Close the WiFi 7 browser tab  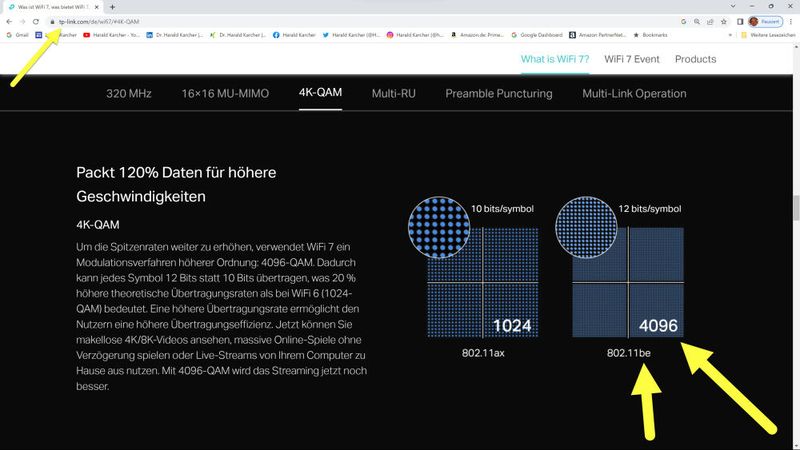96,7
